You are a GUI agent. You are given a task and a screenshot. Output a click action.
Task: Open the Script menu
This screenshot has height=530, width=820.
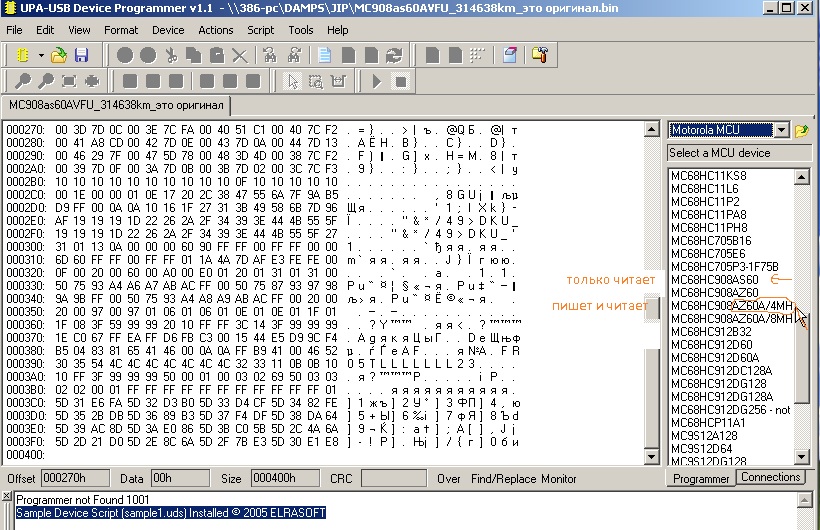(x=260, y=30)
